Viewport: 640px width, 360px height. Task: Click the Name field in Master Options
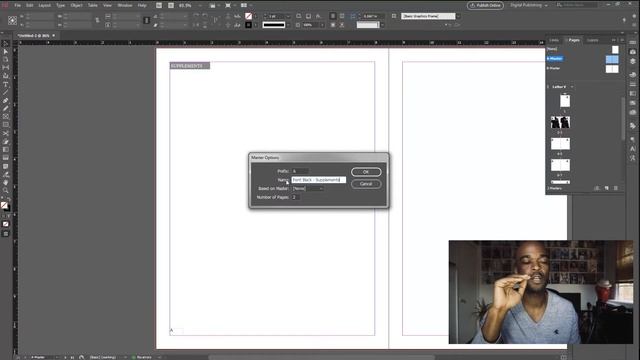pyautogui.click(x=319, y=180)
